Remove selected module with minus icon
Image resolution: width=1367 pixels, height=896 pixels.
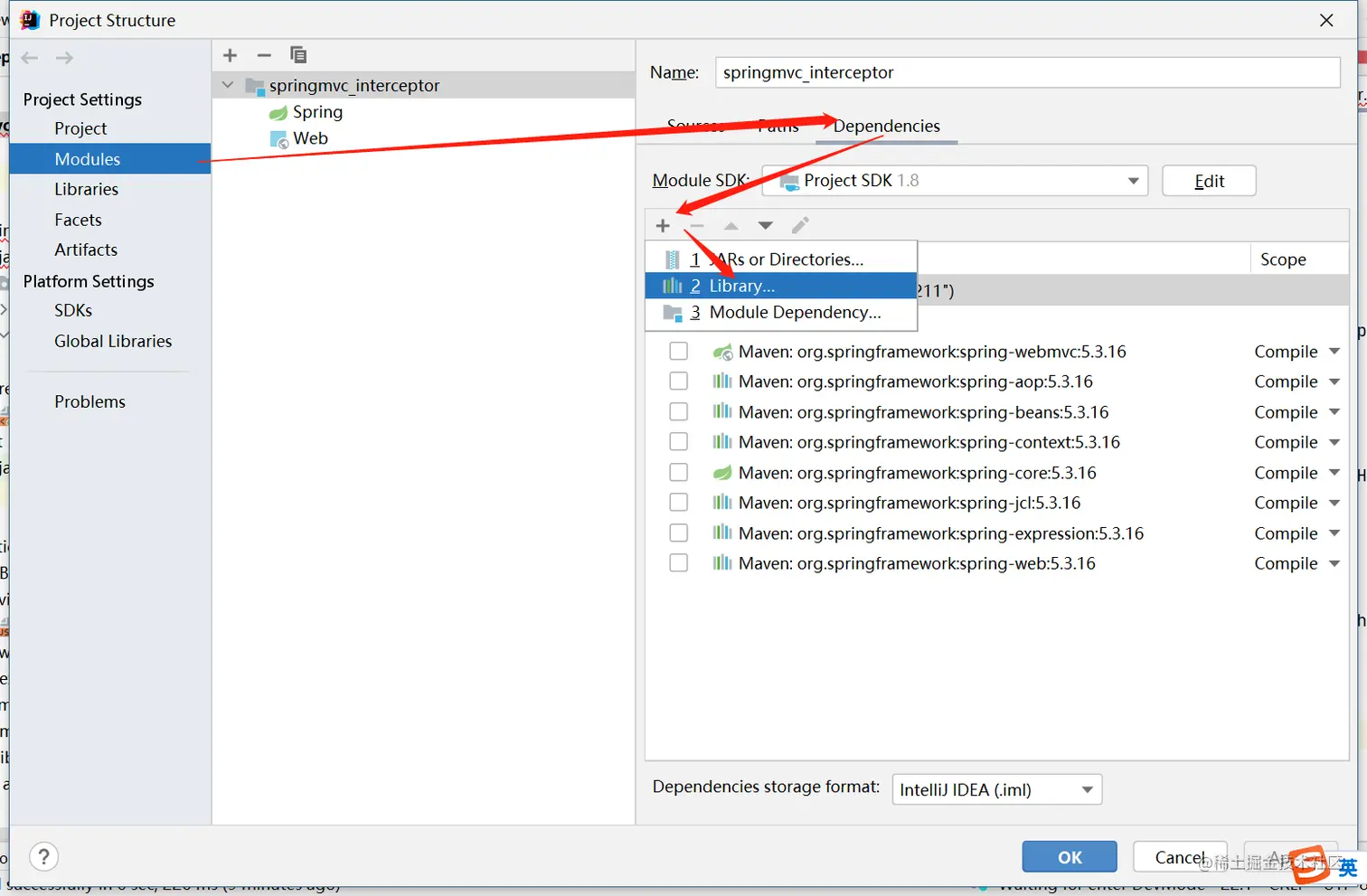click(264, 55)
